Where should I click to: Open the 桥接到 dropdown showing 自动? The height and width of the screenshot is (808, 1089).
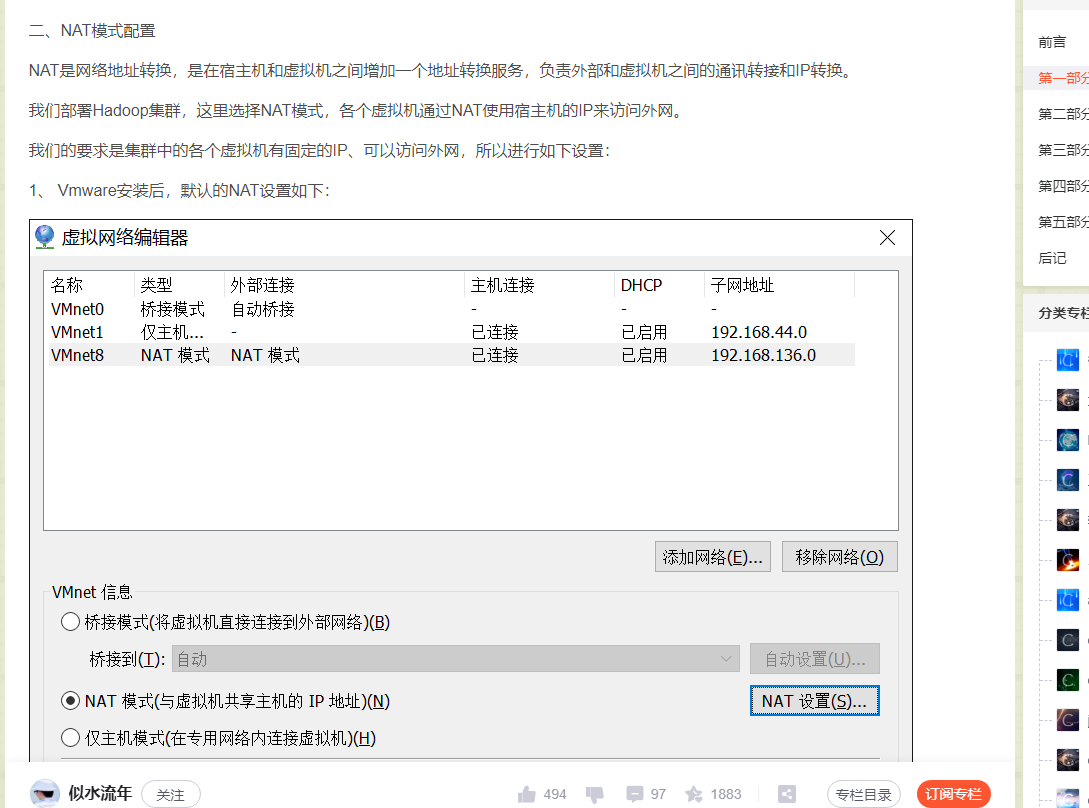[455, 659]
